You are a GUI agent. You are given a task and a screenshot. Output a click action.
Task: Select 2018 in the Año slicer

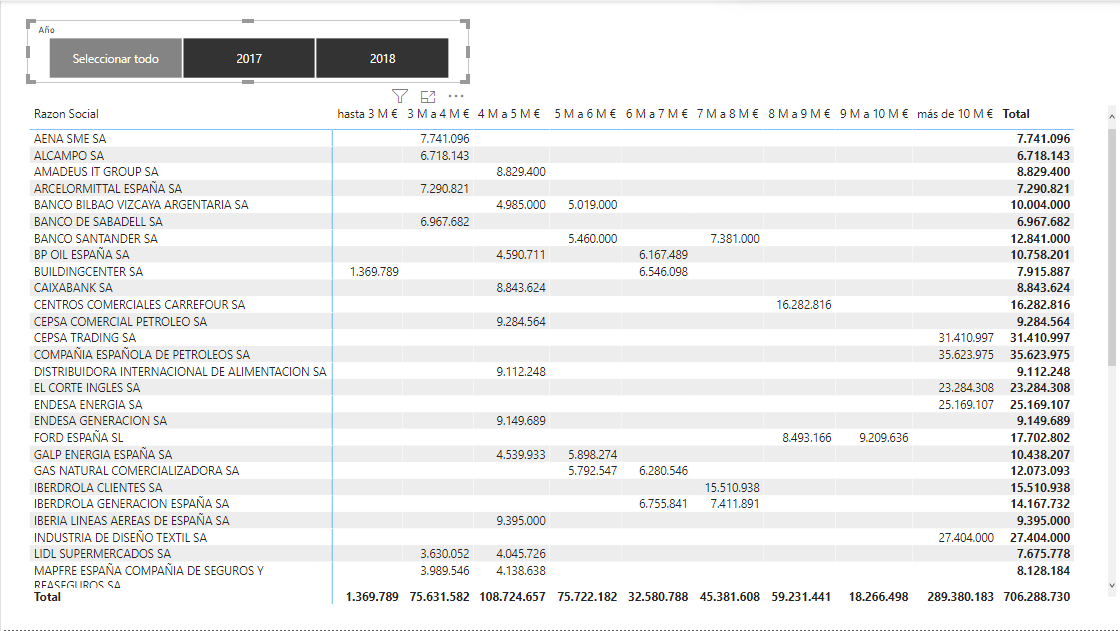[382, 58]
